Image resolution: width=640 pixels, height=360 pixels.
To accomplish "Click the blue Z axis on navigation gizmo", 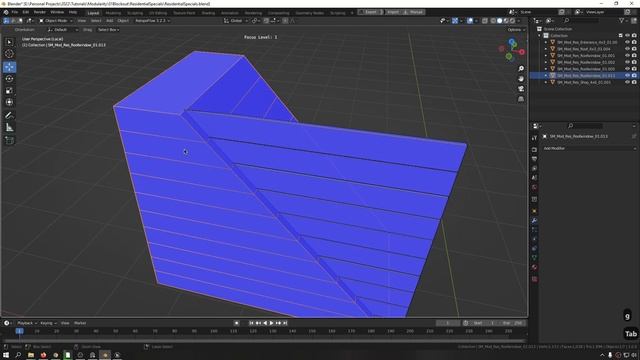I will tap(512, 42).
